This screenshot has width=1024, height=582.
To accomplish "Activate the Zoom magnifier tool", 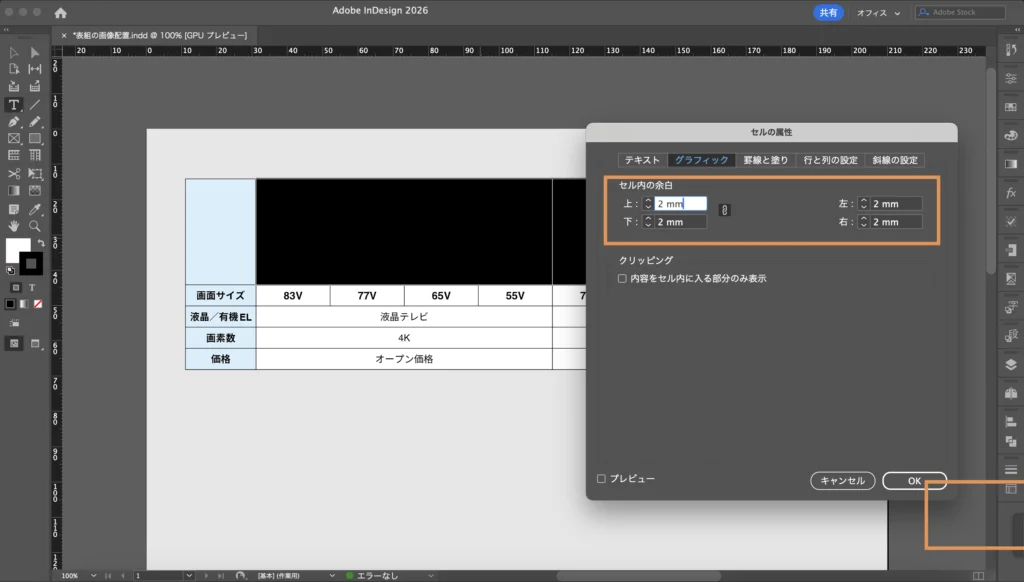I will 35,226.
